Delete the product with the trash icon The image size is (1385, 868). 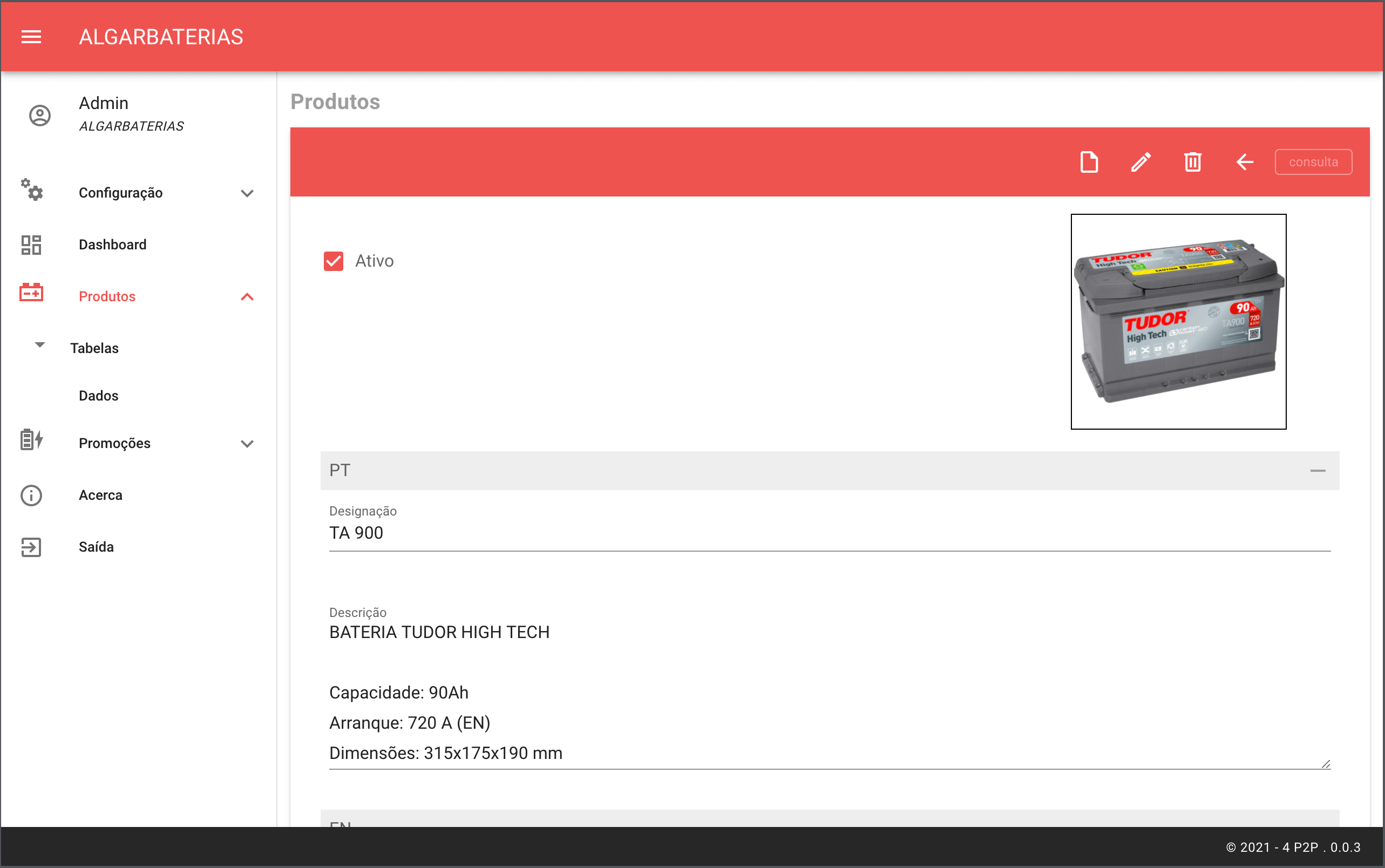point(1193,162)
